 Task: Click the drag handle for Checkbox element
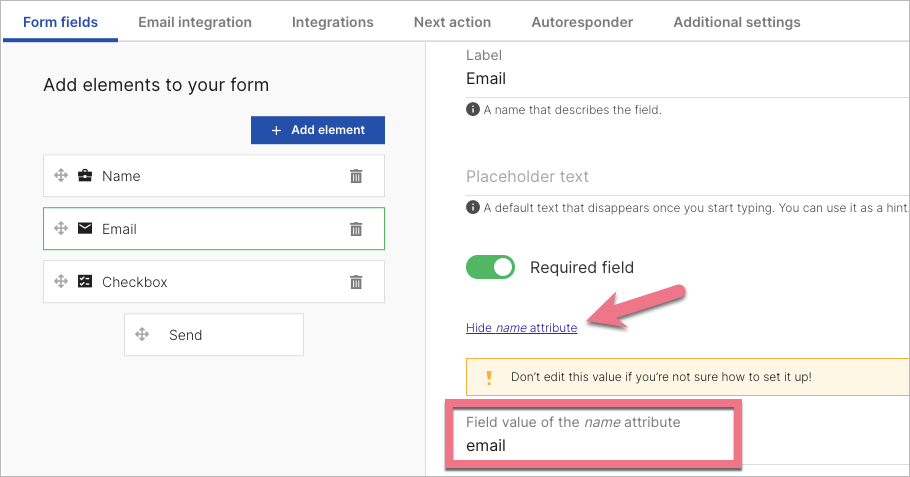[x=60, y=282]
